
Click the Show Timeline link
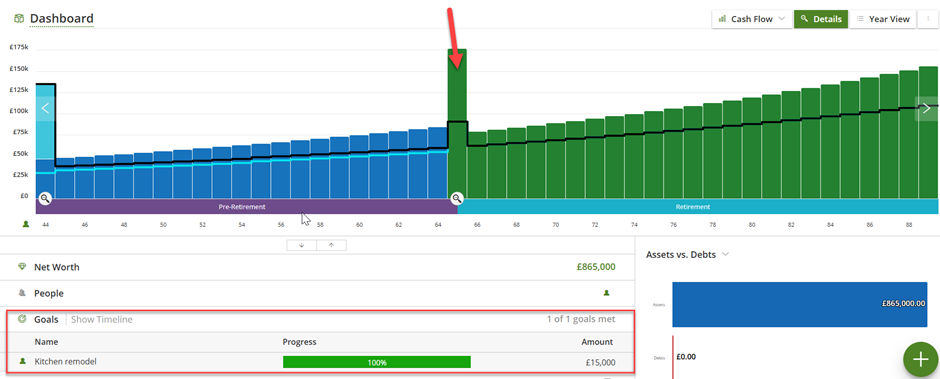tap(102, 319)
